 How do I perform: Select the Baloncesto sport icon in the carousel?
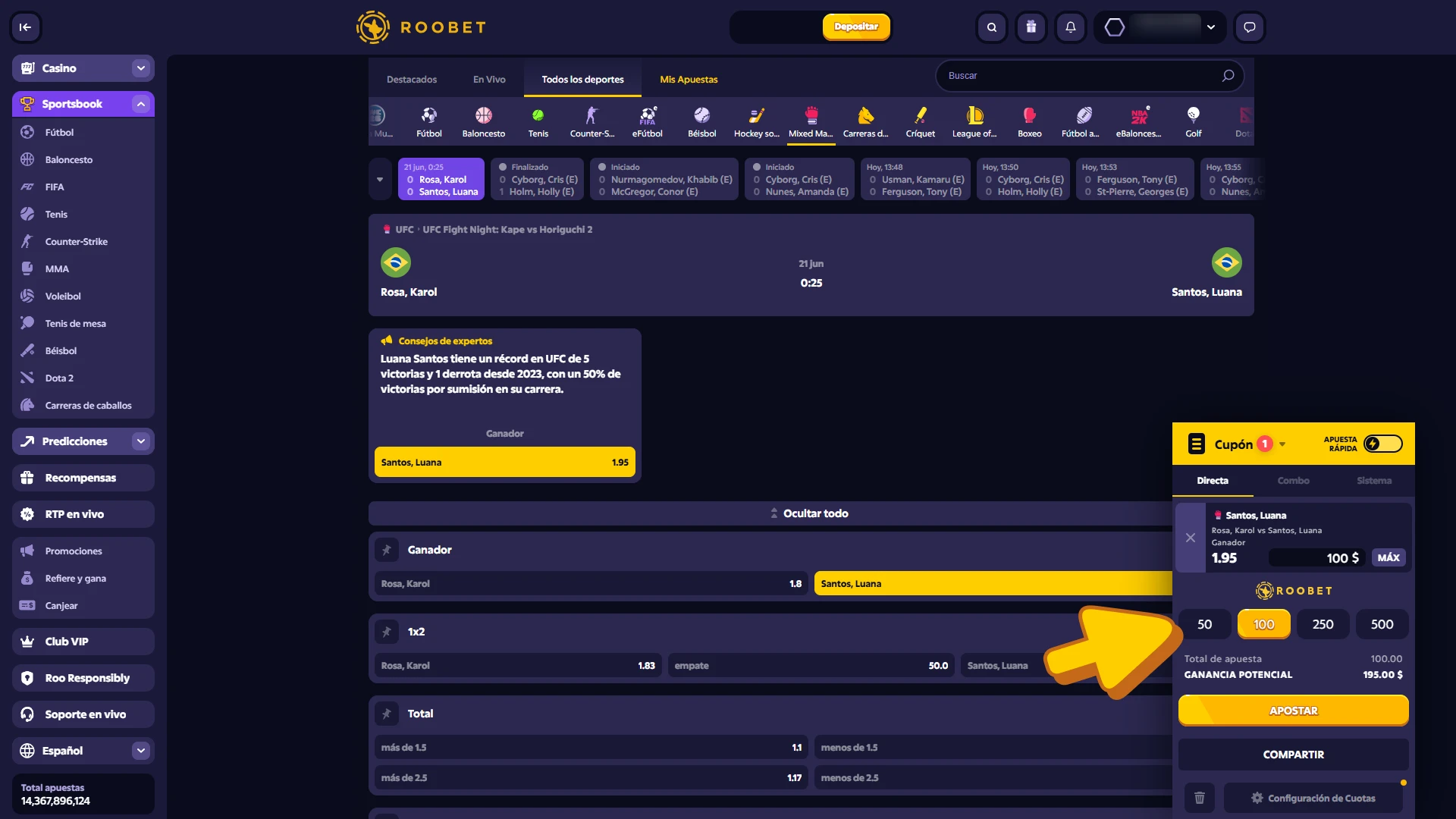[x=484, y=122]
